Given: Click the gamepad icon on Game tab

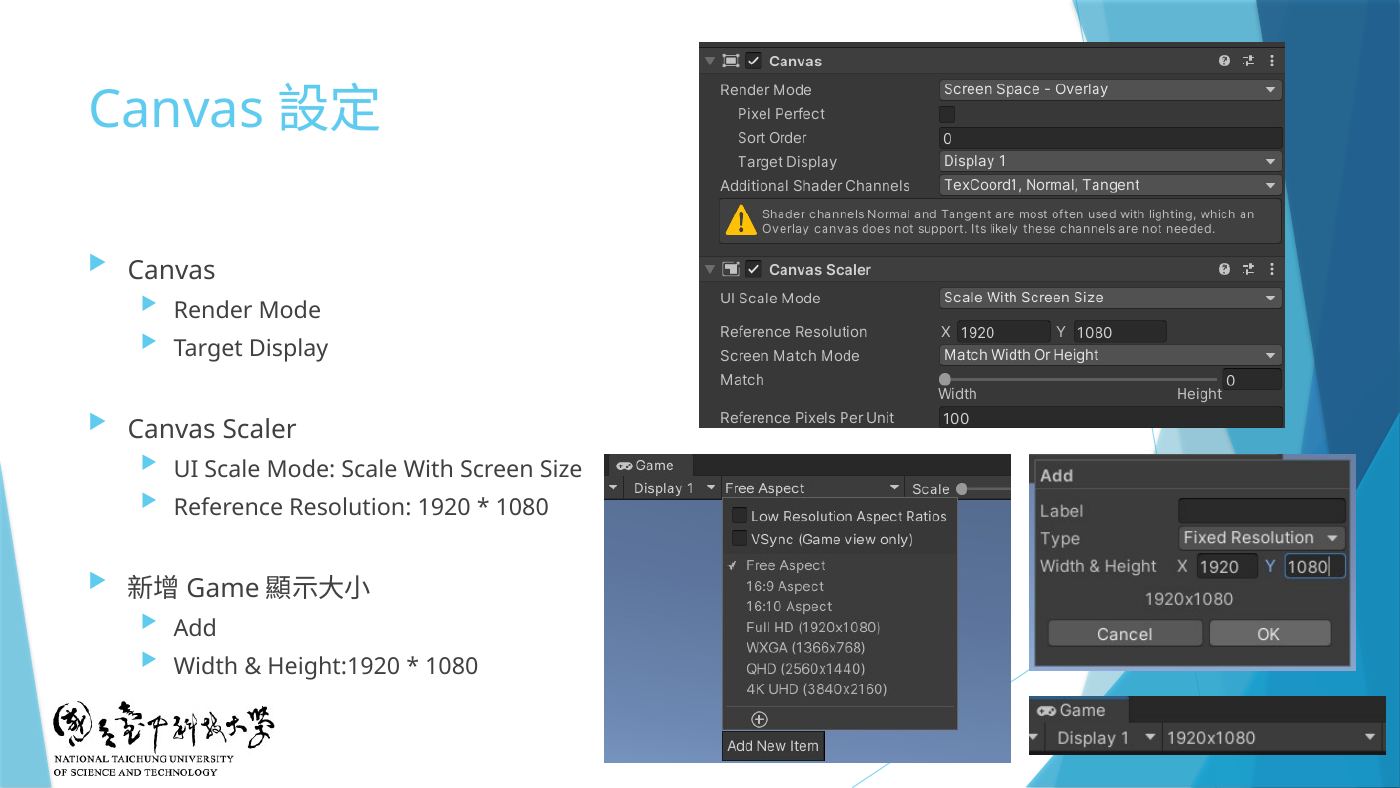Looking at the screenshot, I should click(x=624, y=465).
